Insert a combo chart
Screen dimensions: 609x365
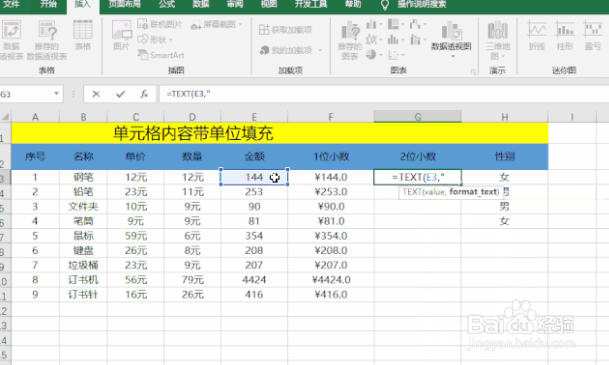click(417, 40)
